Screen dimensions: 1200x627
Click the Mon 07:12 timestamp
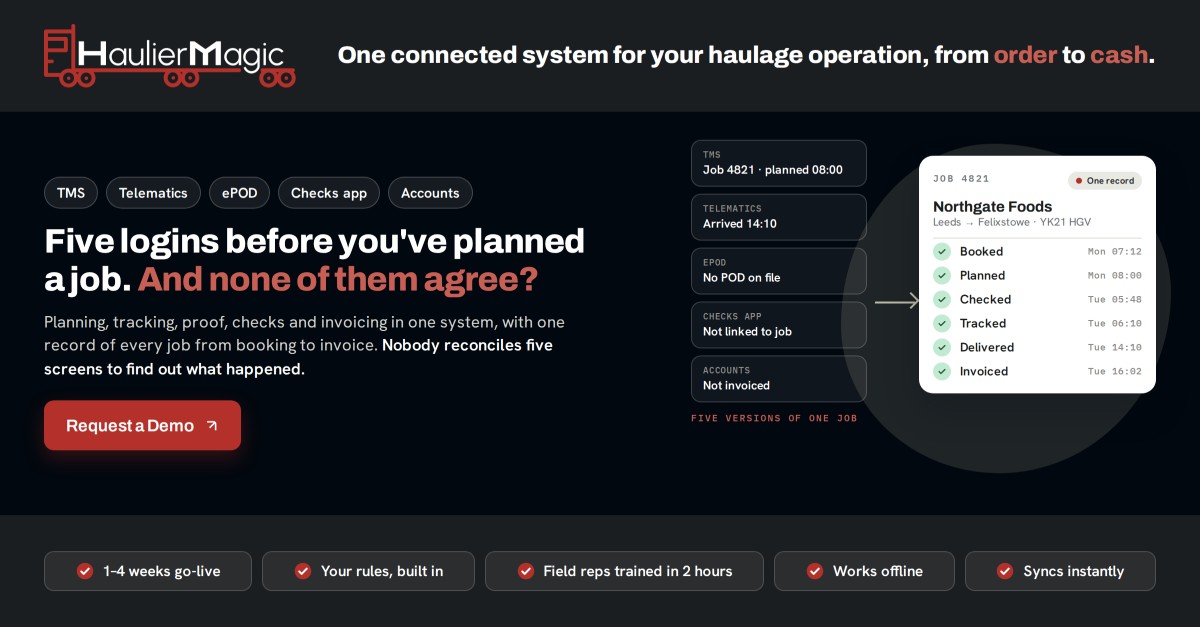coord(1114,252)
